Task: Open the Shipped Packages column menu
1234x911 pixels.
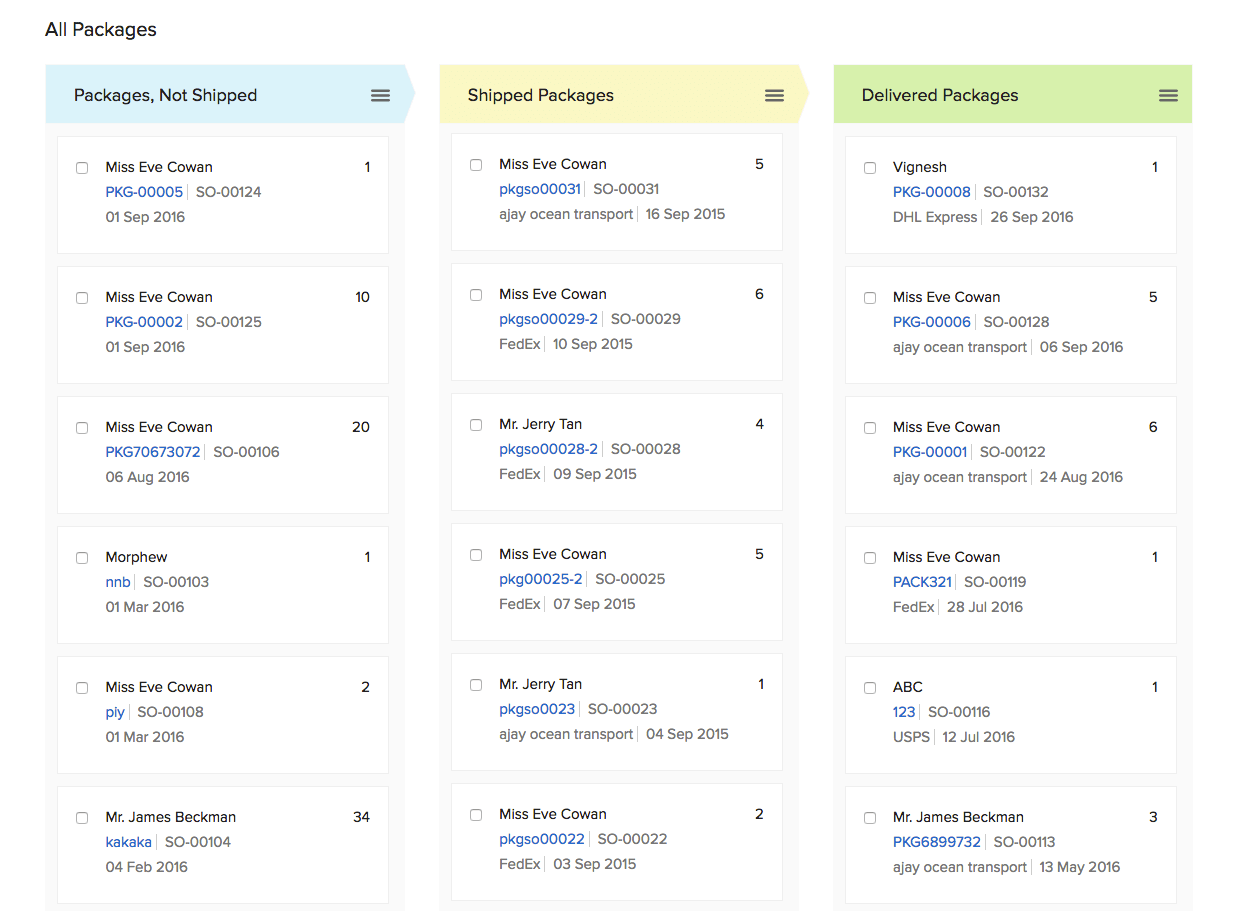Action: [774, 95]
